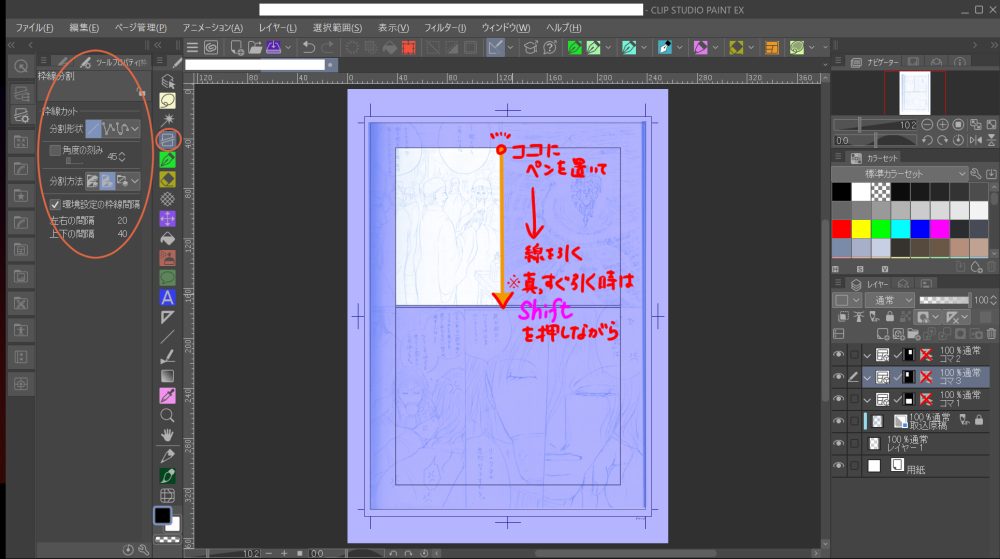This screenshot has height=559, width=1000.
Task: Select the auto select magic wand tool
Action: 168,120
